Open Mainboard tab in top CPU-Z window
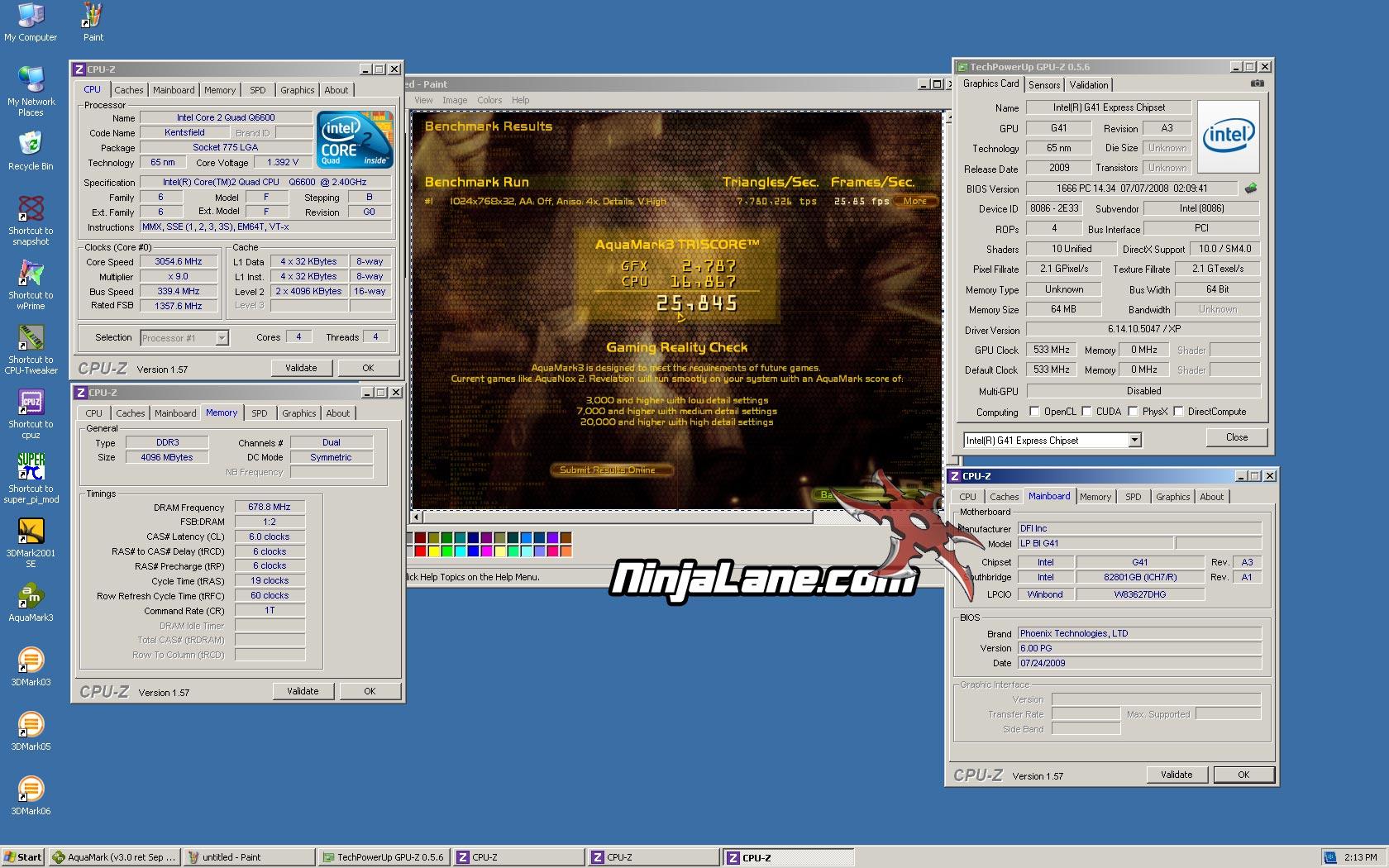The height and width of the screenshot is (868, 1389). point(174,90)
